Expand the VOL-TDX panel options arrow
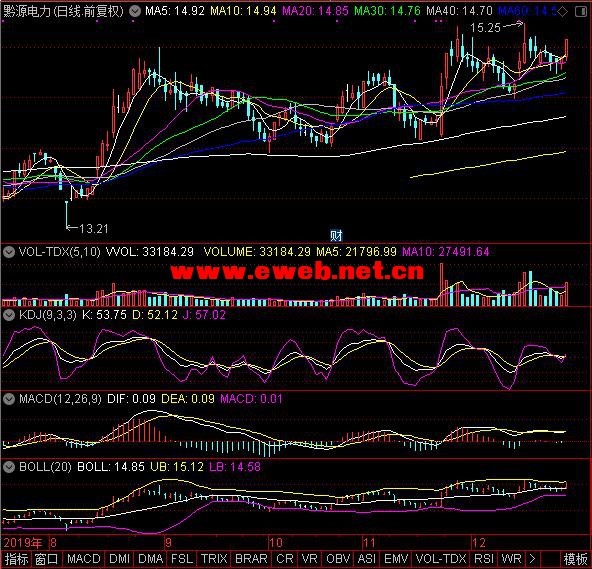Viewport: 592px width, 569px height. [x=9, y=252]
